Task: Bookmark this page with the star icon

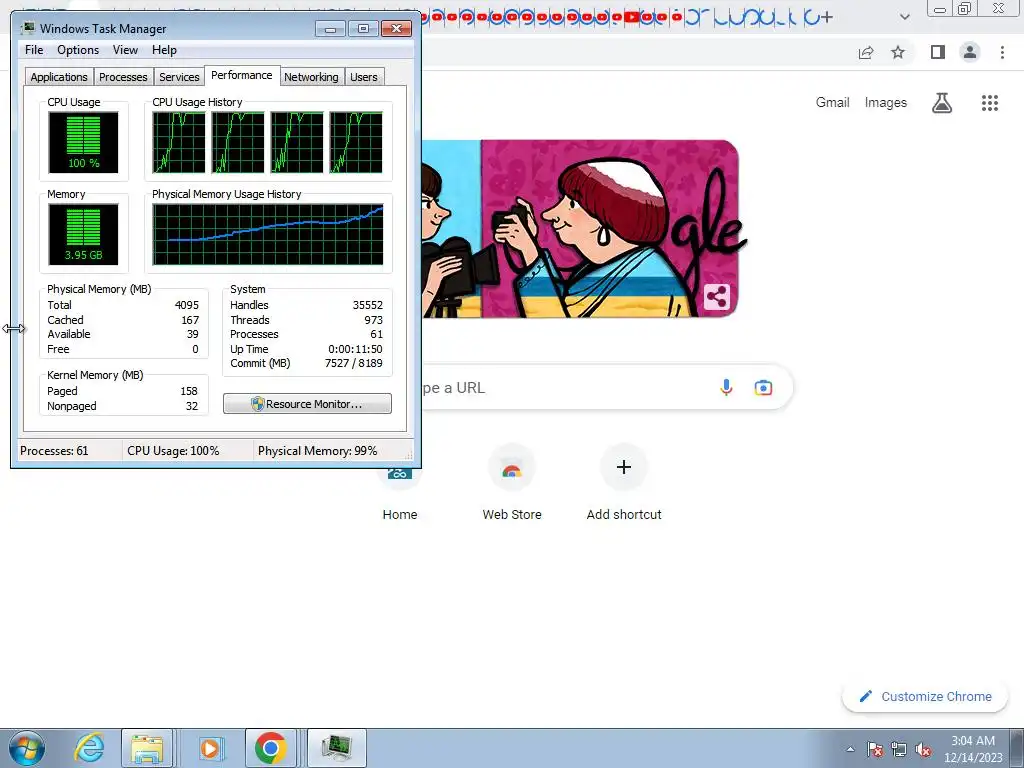Action: pos(898,52)
